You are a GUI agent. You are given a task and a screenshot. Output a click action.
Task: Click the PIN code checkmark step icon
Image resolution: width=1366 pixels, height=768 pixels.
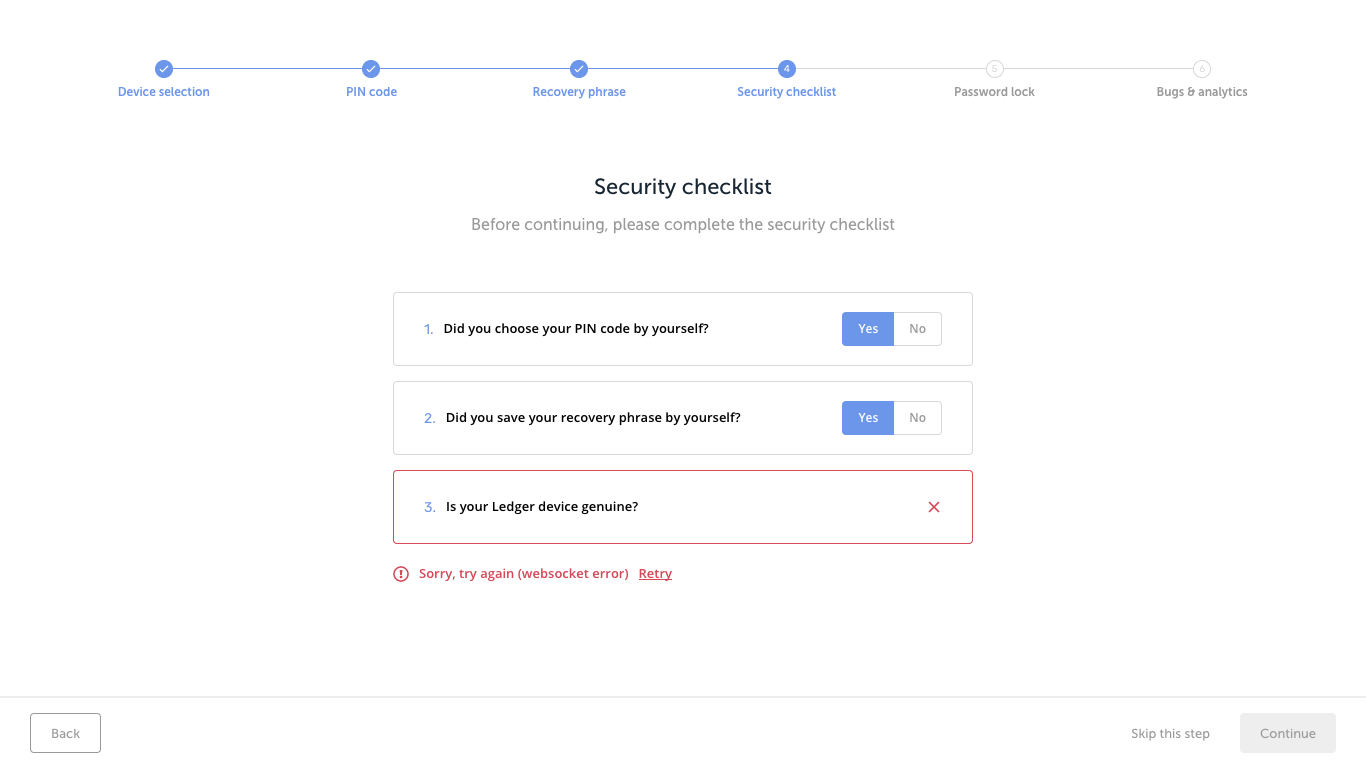tap(371, 69)
